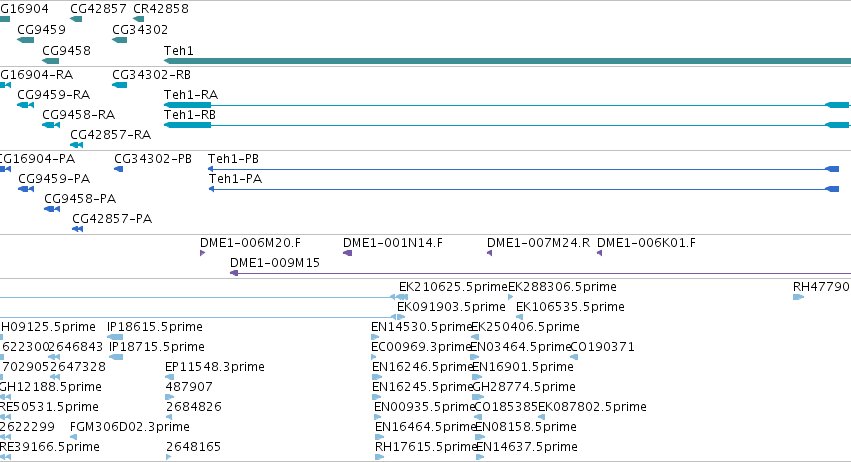
Task: Click the CG34302-RB transcript glyph
Action: tap(119, 85)
